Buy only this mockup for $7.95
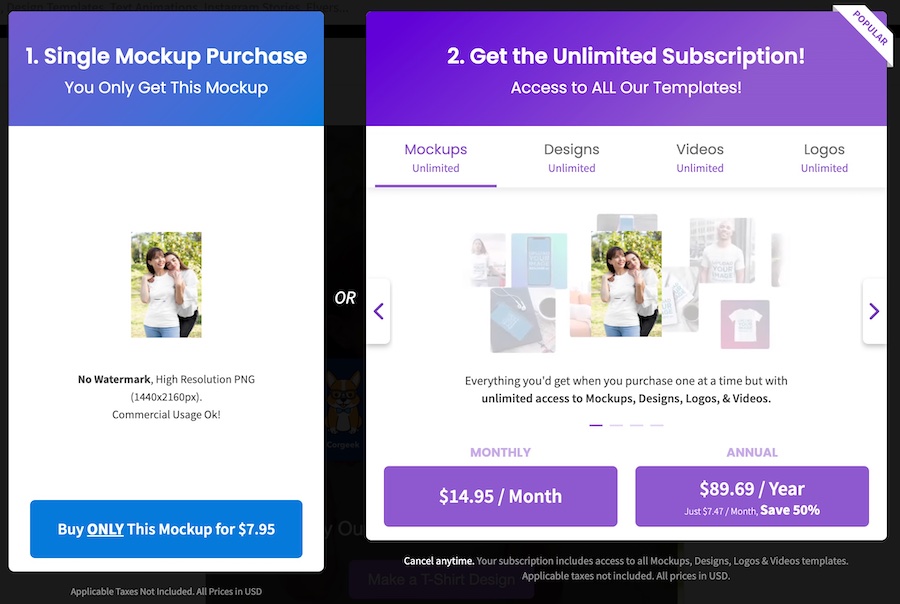The width and height of the screenshot is (900, 604). click(166, 529)
